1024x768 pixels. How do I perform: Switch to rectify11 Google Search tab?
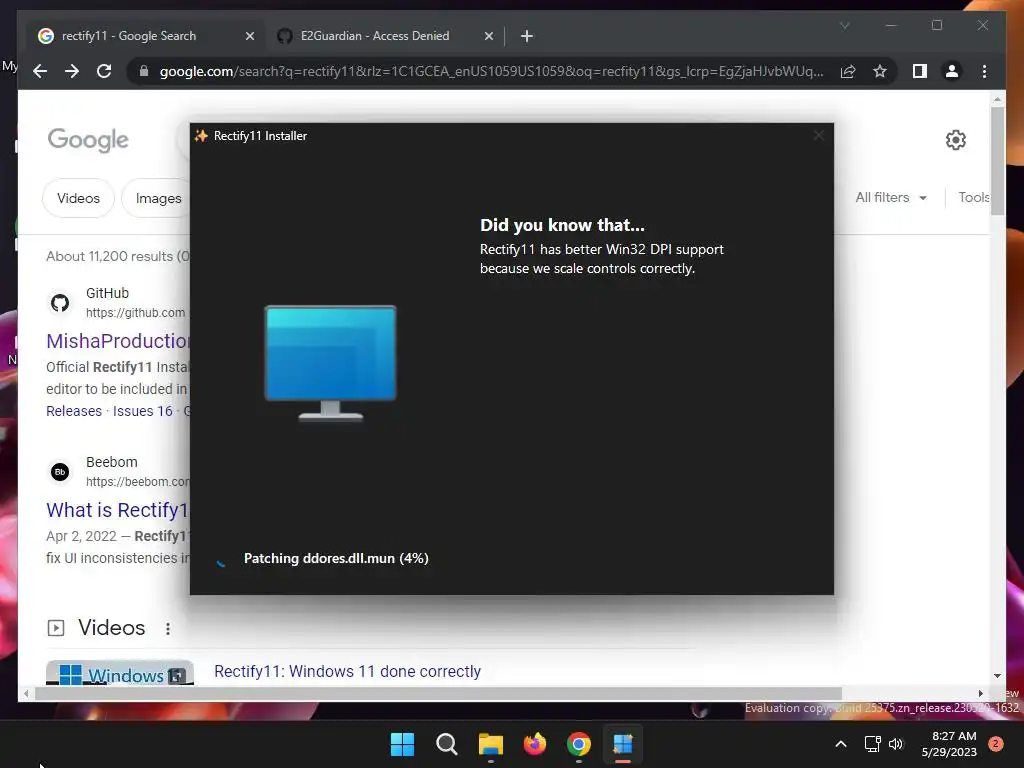(146, 36)
